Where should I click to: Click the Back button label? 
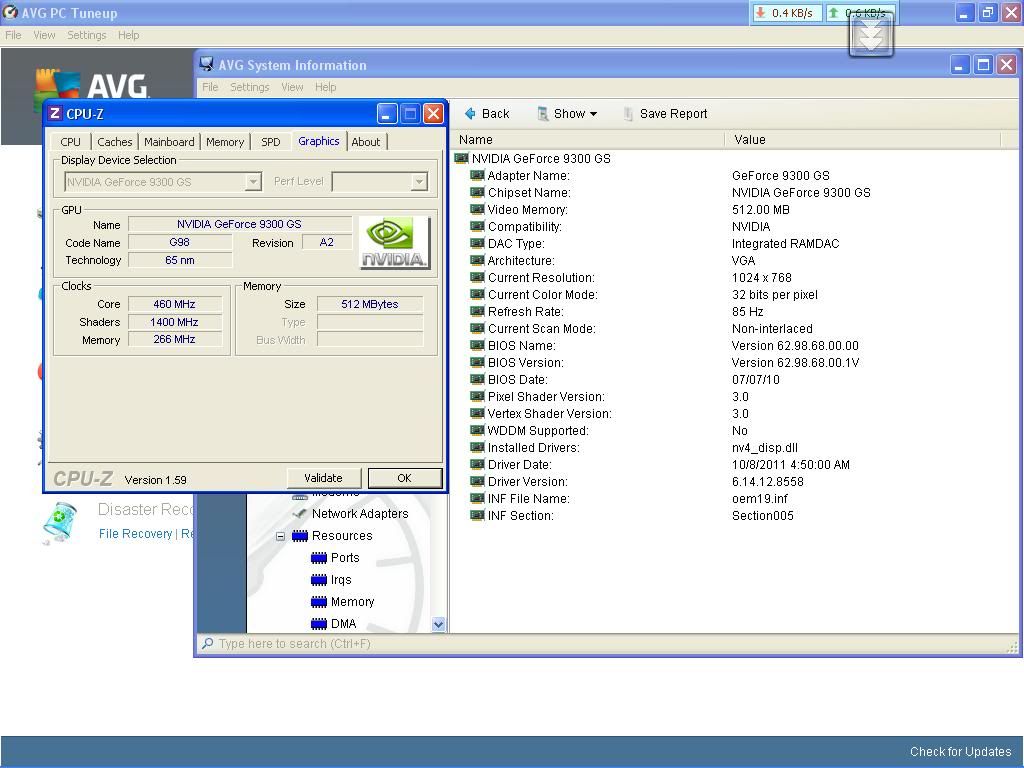(x=496, y=114)
